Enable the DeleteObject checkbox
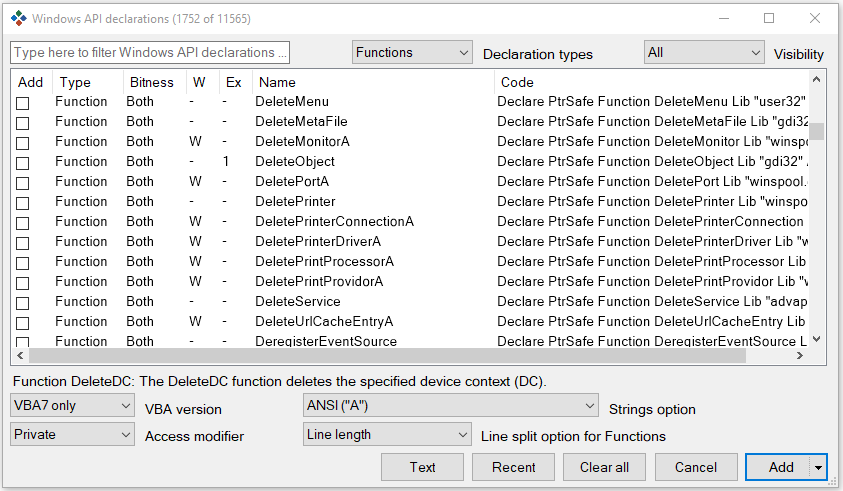The image size is (843, 491). point(23,163)
